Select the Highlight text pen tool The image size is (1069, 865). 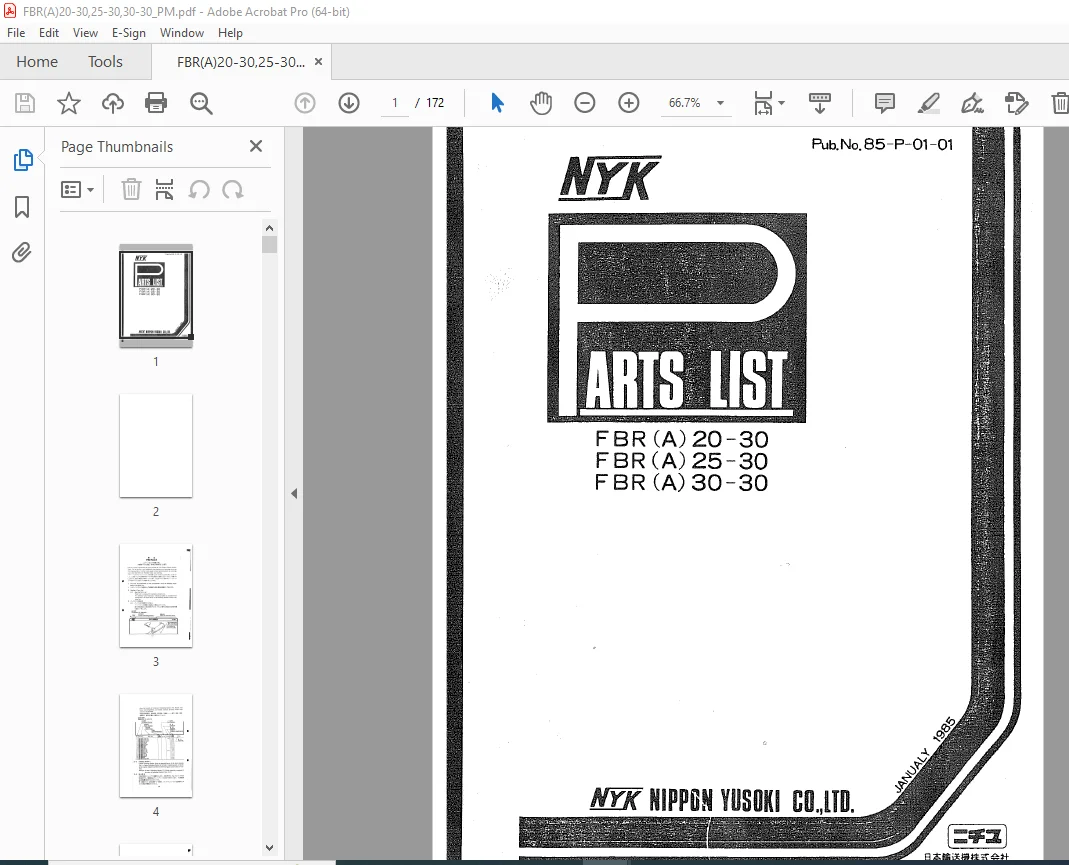929,103
